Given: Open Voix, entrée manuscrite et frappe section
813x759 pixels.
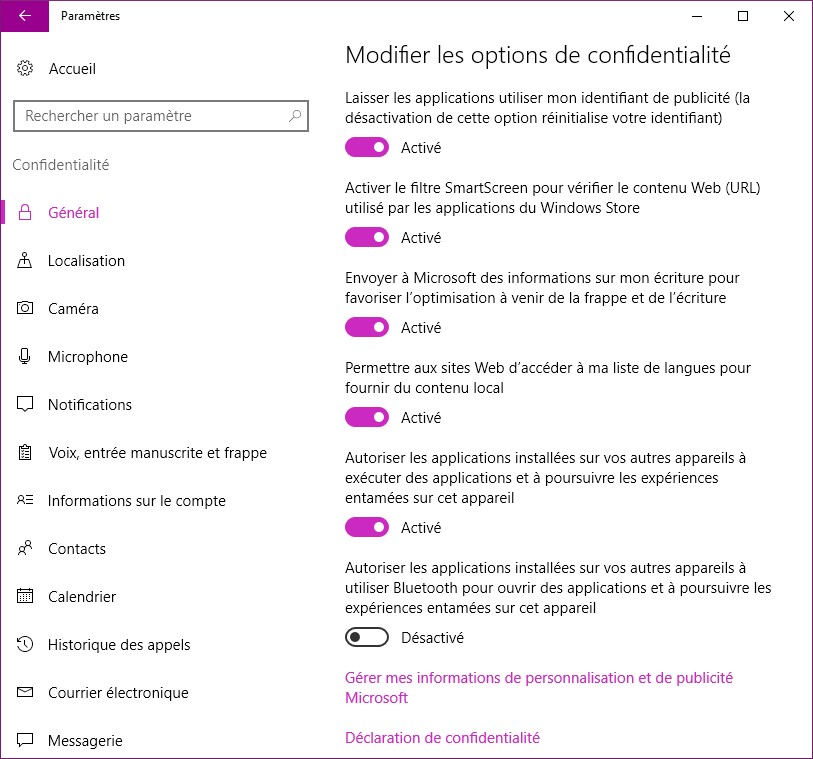Looking at the screenshot, I should coord(157,453).
